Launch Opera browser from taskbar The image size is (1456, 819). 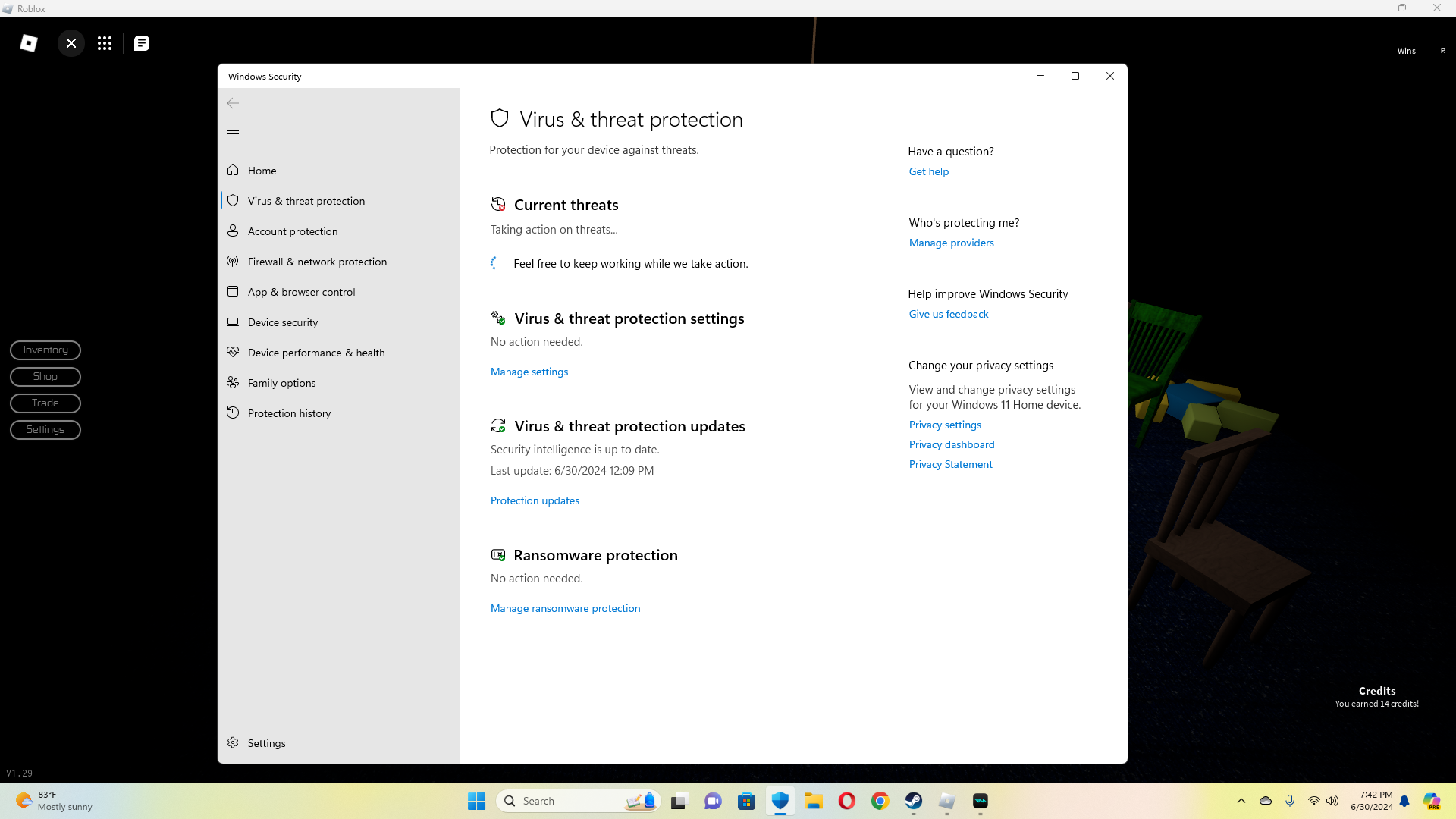tap(846, 801)
